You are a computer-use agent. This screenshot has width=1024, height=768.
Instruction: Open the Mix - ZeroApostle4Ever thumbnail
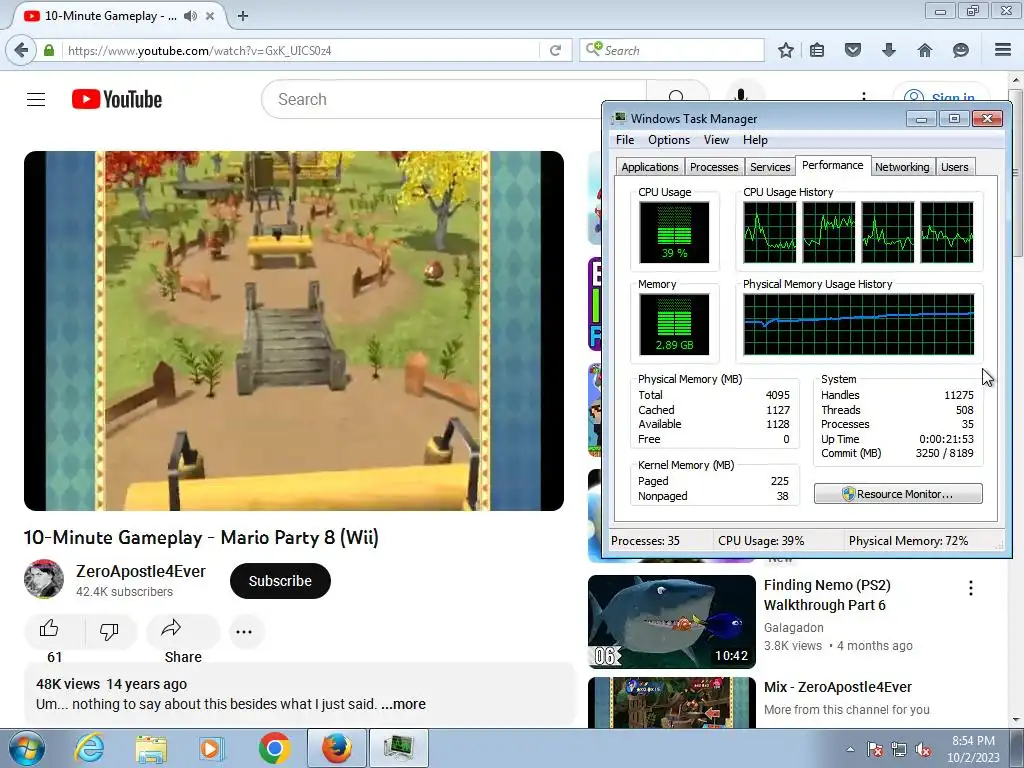tap(671, 702)
